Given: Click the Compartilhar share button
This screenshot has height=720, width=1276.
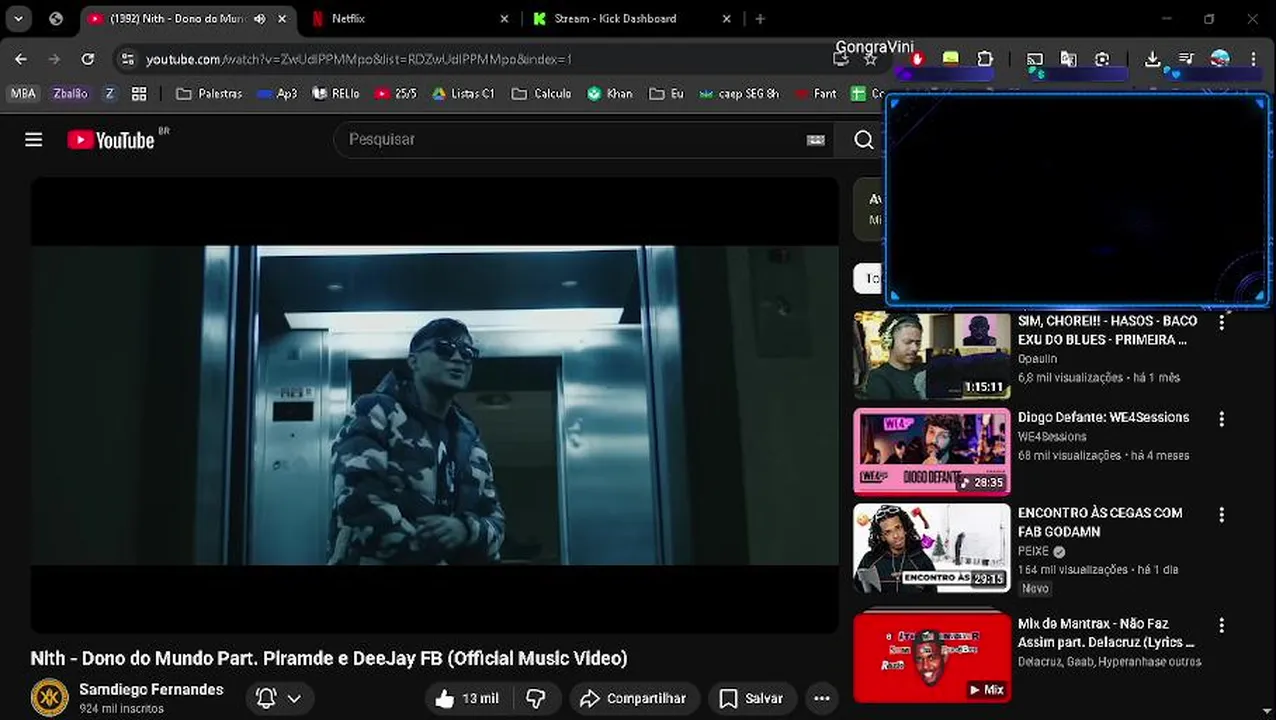Looking at the screenshot, I should 633,698.
